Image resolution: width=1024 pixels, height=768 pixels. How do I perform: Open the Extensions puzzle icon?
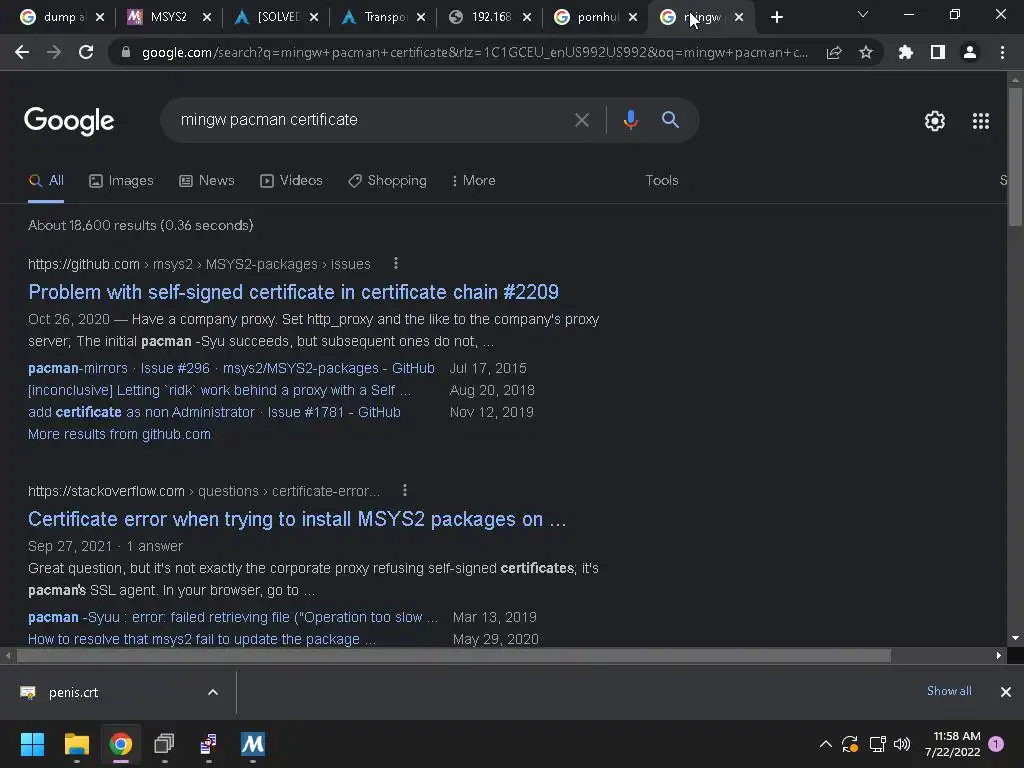906,52
